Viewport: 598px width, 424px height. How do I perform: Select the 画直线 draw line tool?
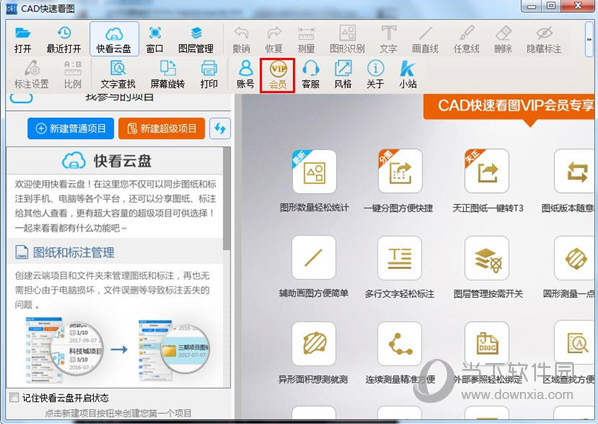point(425,40)
